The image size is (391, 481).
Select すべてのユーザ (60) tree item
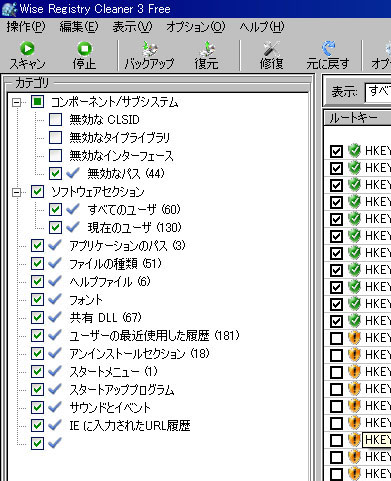click(x=134, y=210)
